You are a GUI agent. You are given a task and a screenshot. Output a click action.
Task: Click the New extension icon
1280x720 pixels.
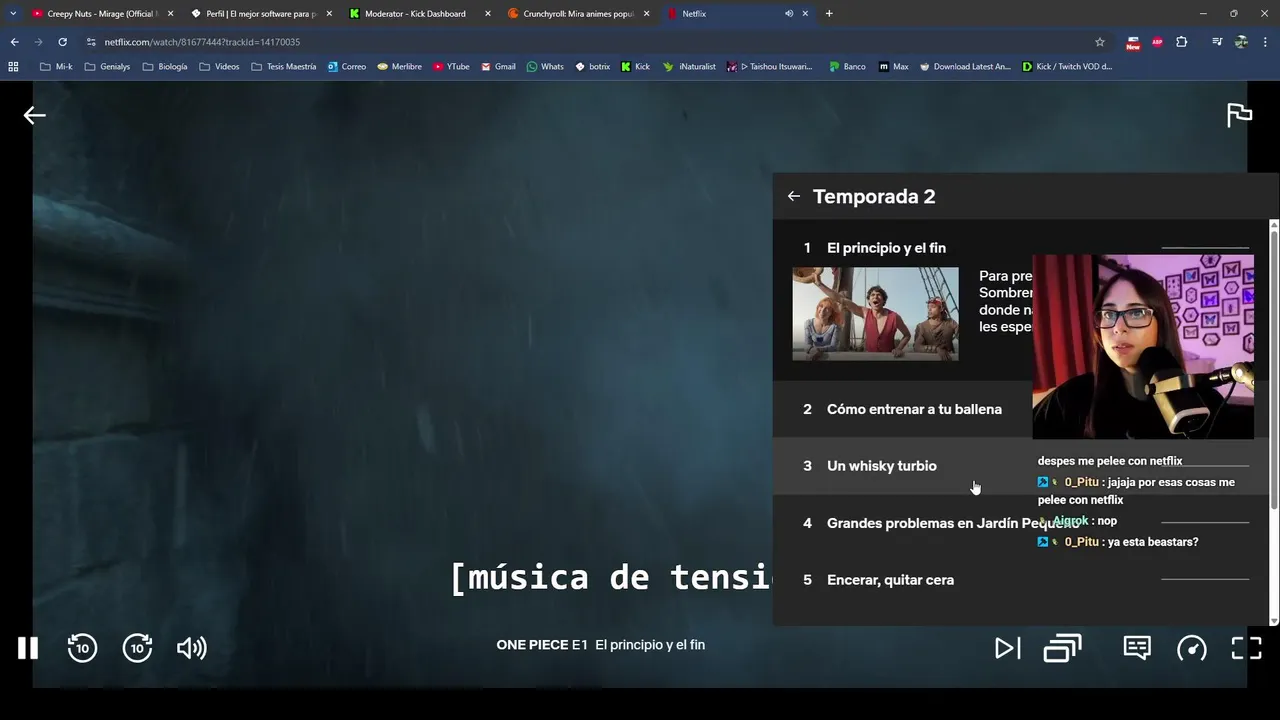coord(1133,42)
